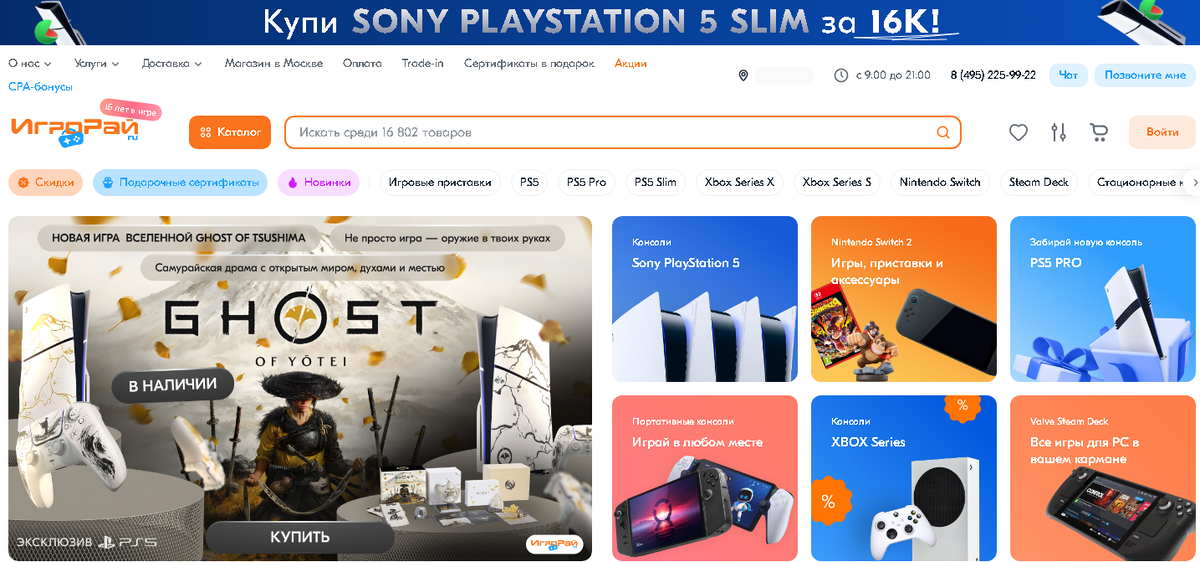The height and width of the screenshot is (562, 1200).
Task: Click the location pin icon
Action: pyautogui.click(x=743, y=75)
